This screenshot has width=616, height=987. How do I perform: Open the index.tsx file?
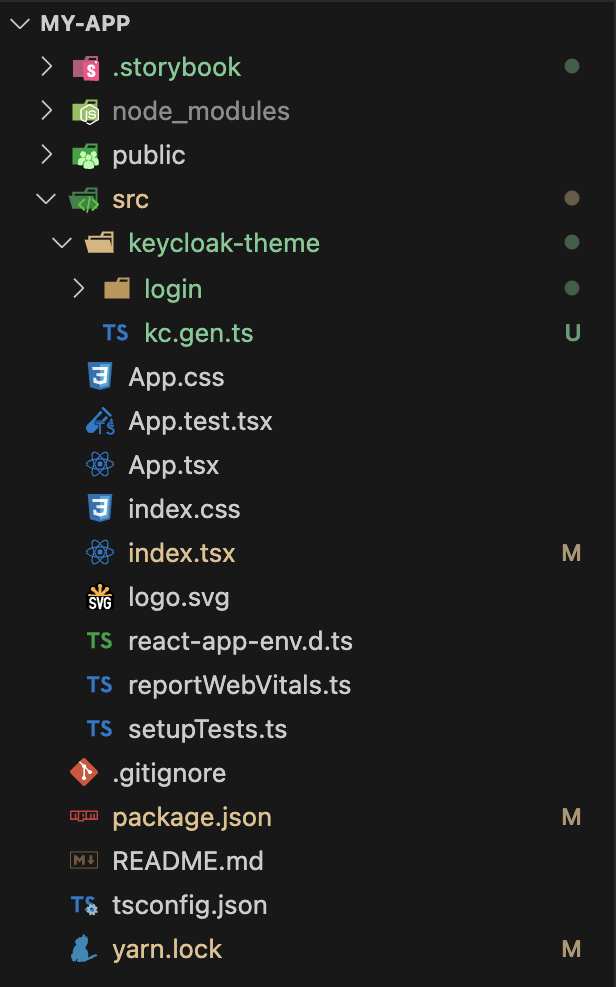pos(182,553)
